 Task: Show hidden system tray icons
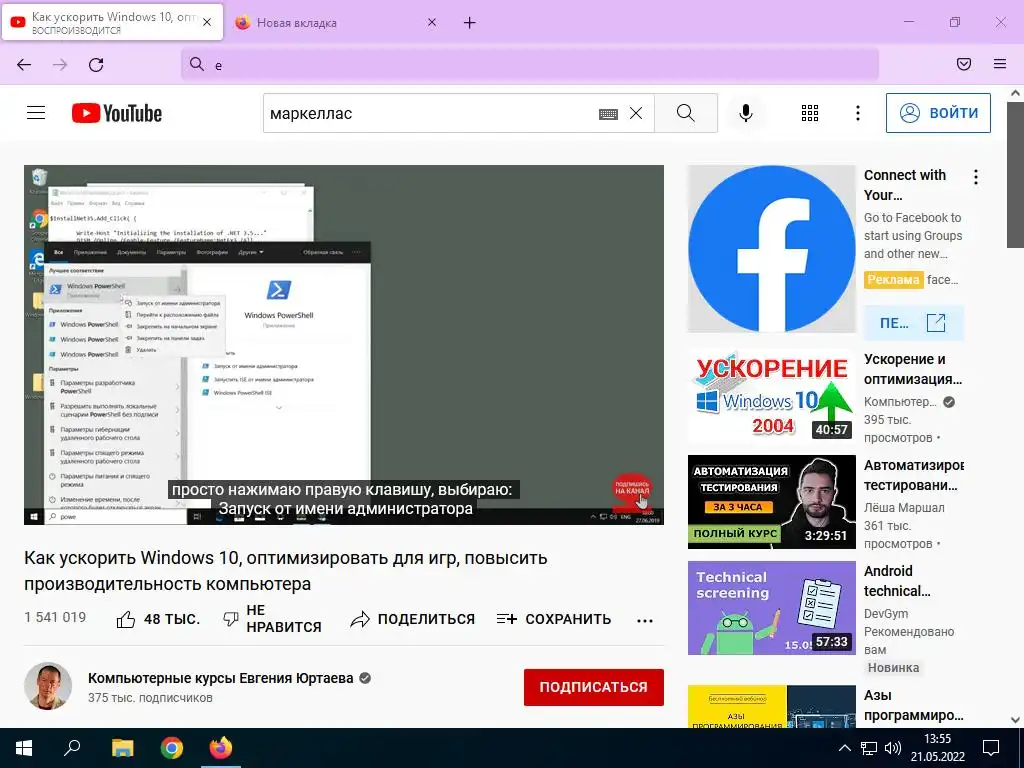(844, 748)
